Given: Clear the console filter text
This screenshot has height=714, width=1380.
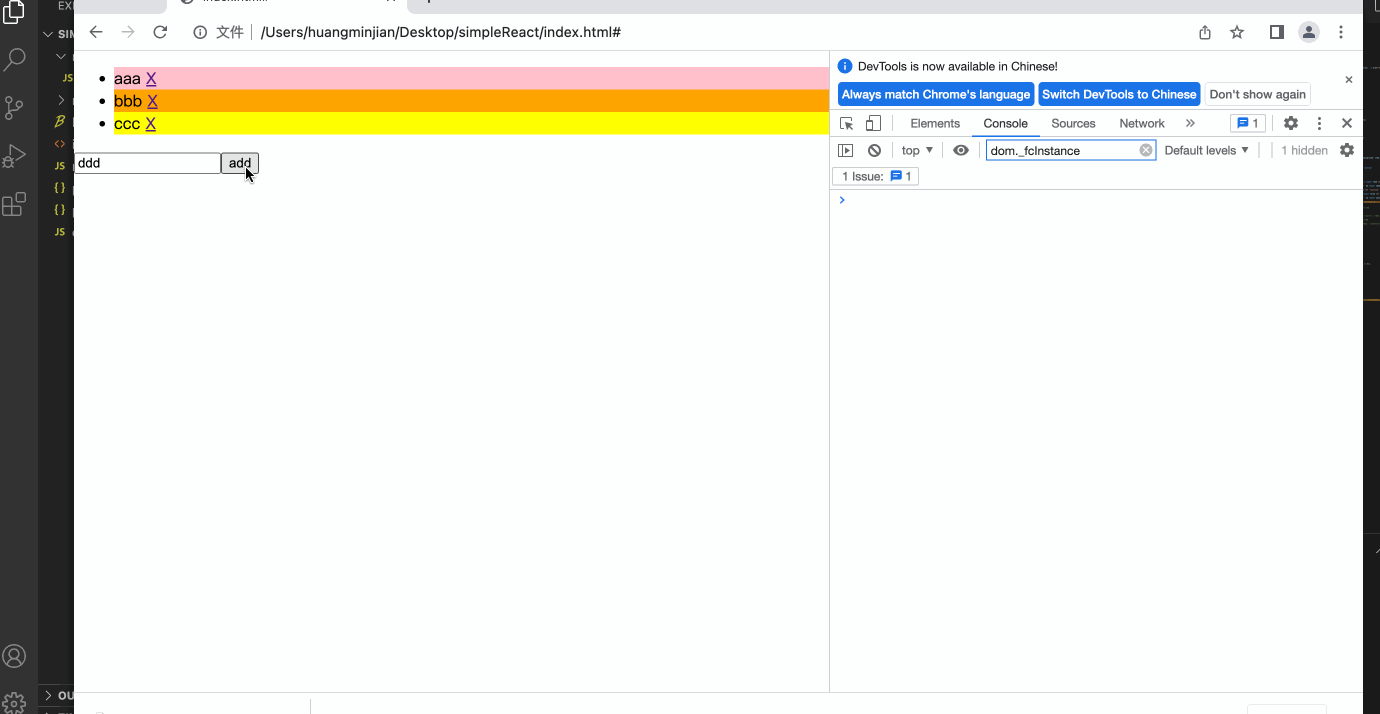Looking at the screenshot, I should (1146, 150).
